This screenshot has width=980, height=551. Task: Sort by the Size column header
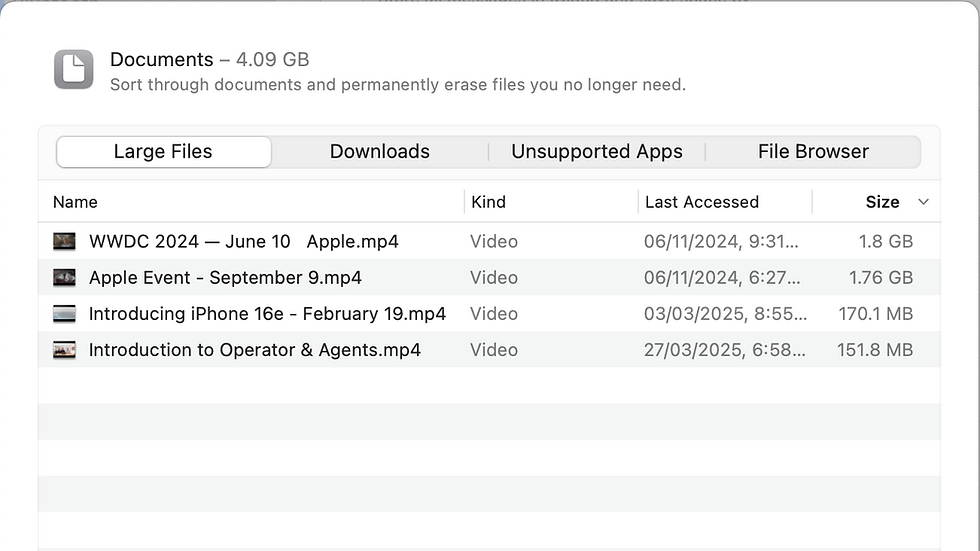click(882, 202)
